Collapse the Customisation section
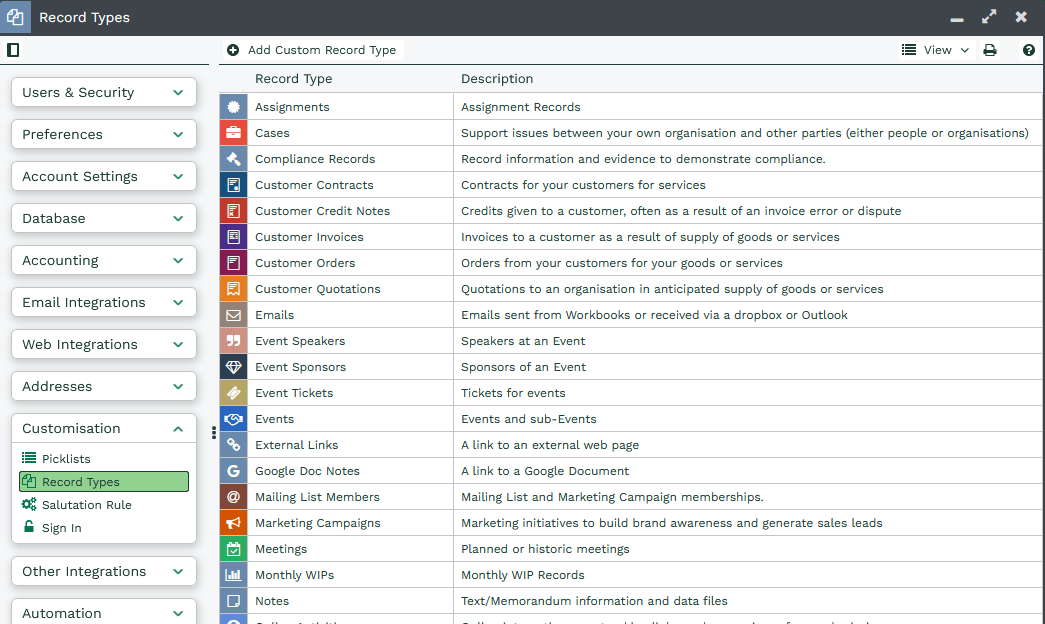The height and width of the screenshot is (624, 1045). (x=104, y=428)
